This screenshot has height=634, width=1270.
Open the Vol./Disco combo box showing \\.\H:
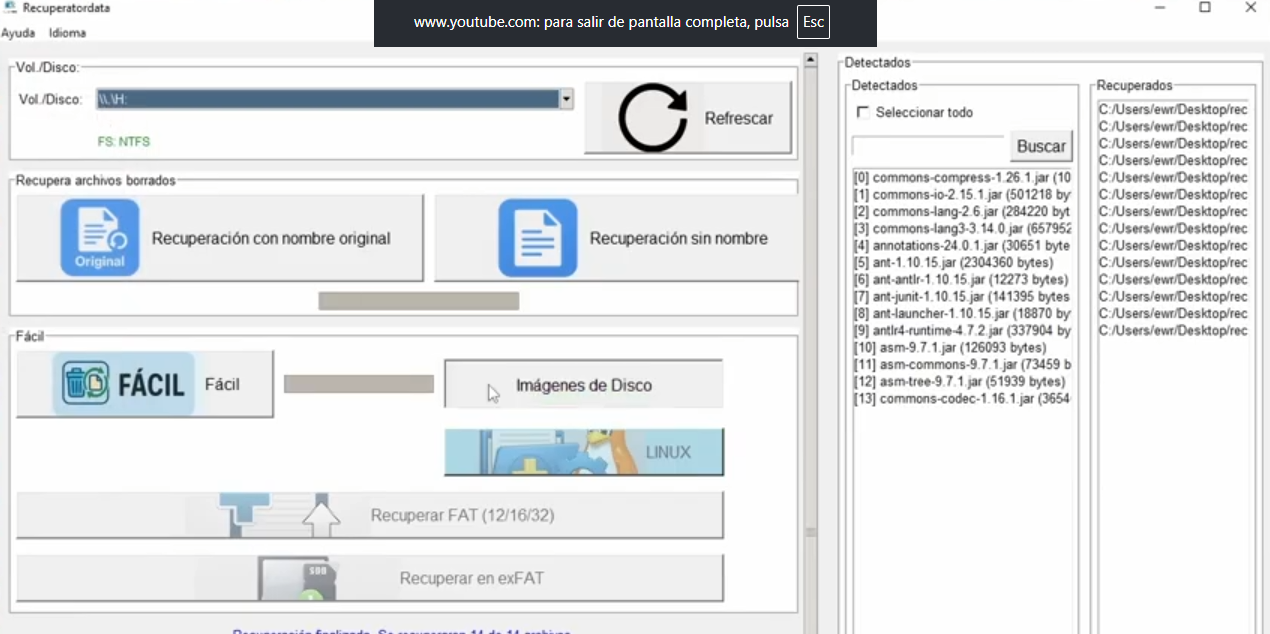[327, 99]
